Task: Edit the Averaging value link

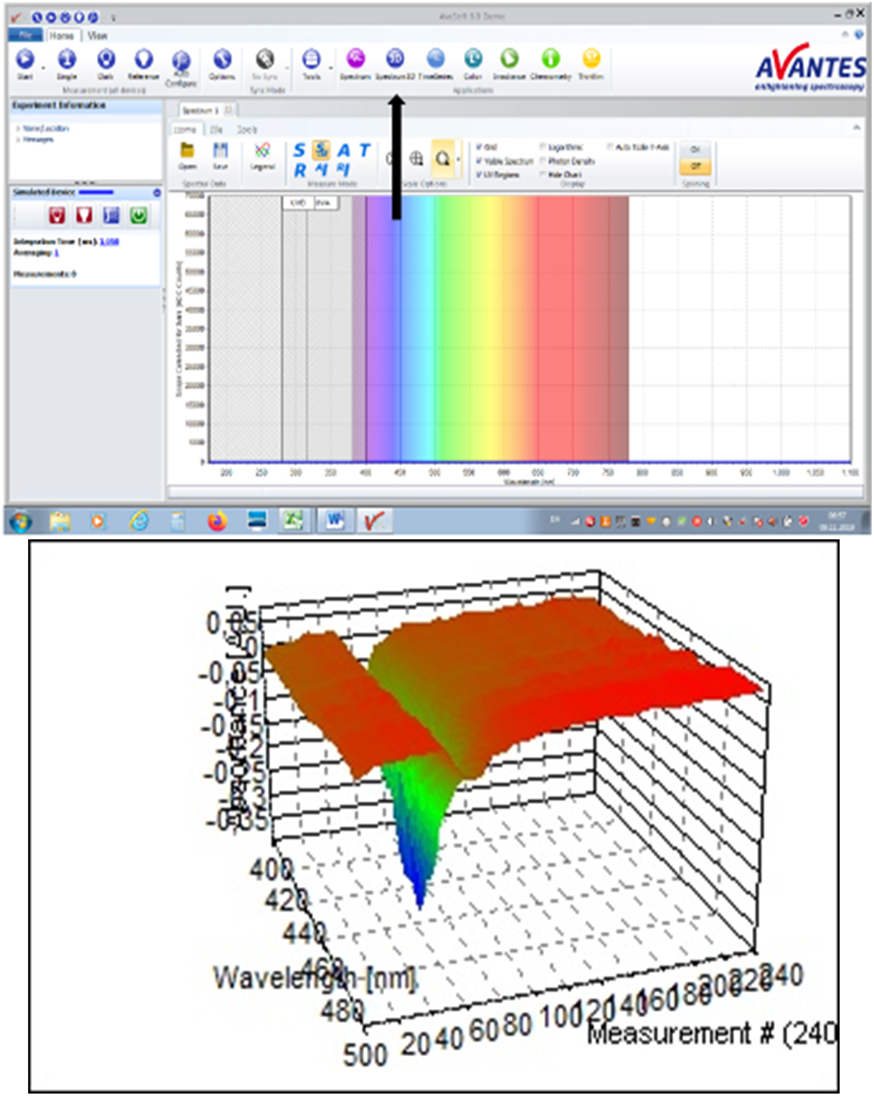Action: point(57,252)
